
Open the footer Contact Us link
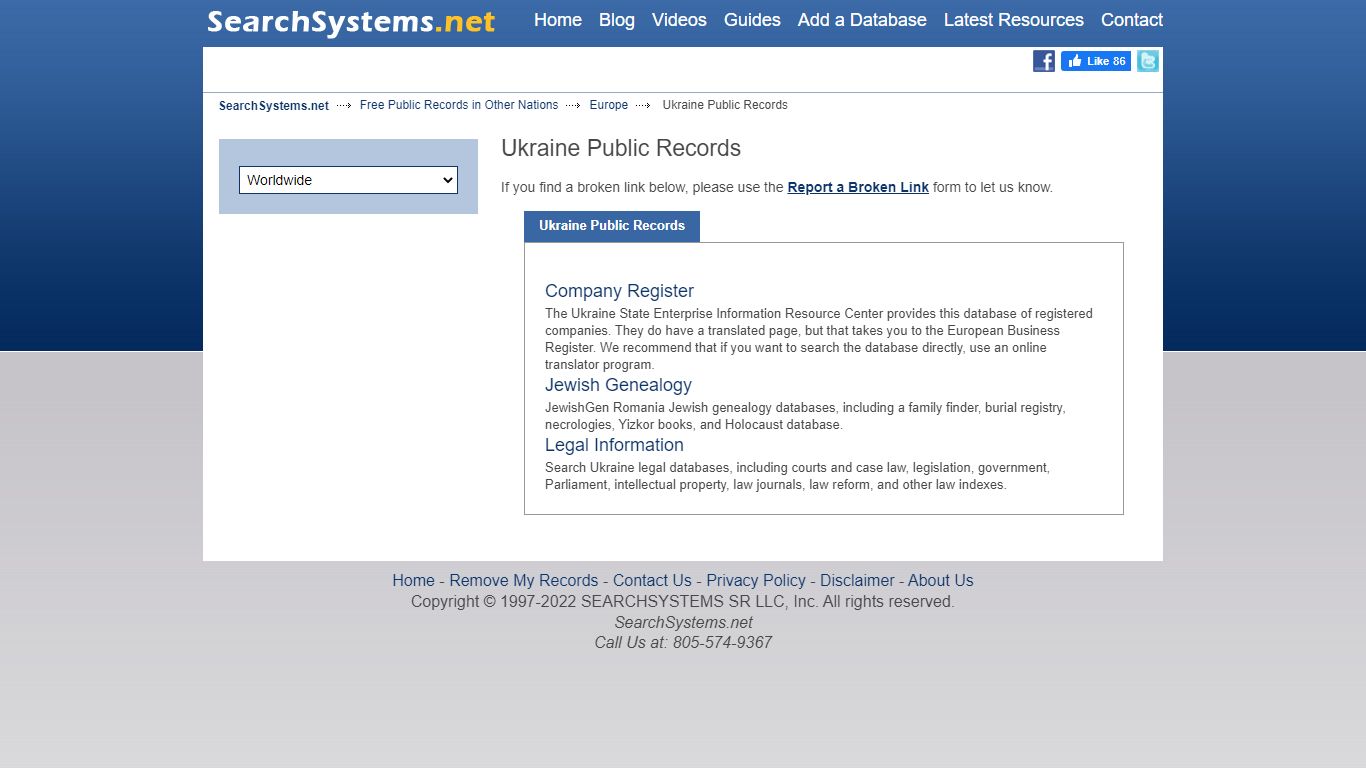pyautogui.click(x=652, y=580)
